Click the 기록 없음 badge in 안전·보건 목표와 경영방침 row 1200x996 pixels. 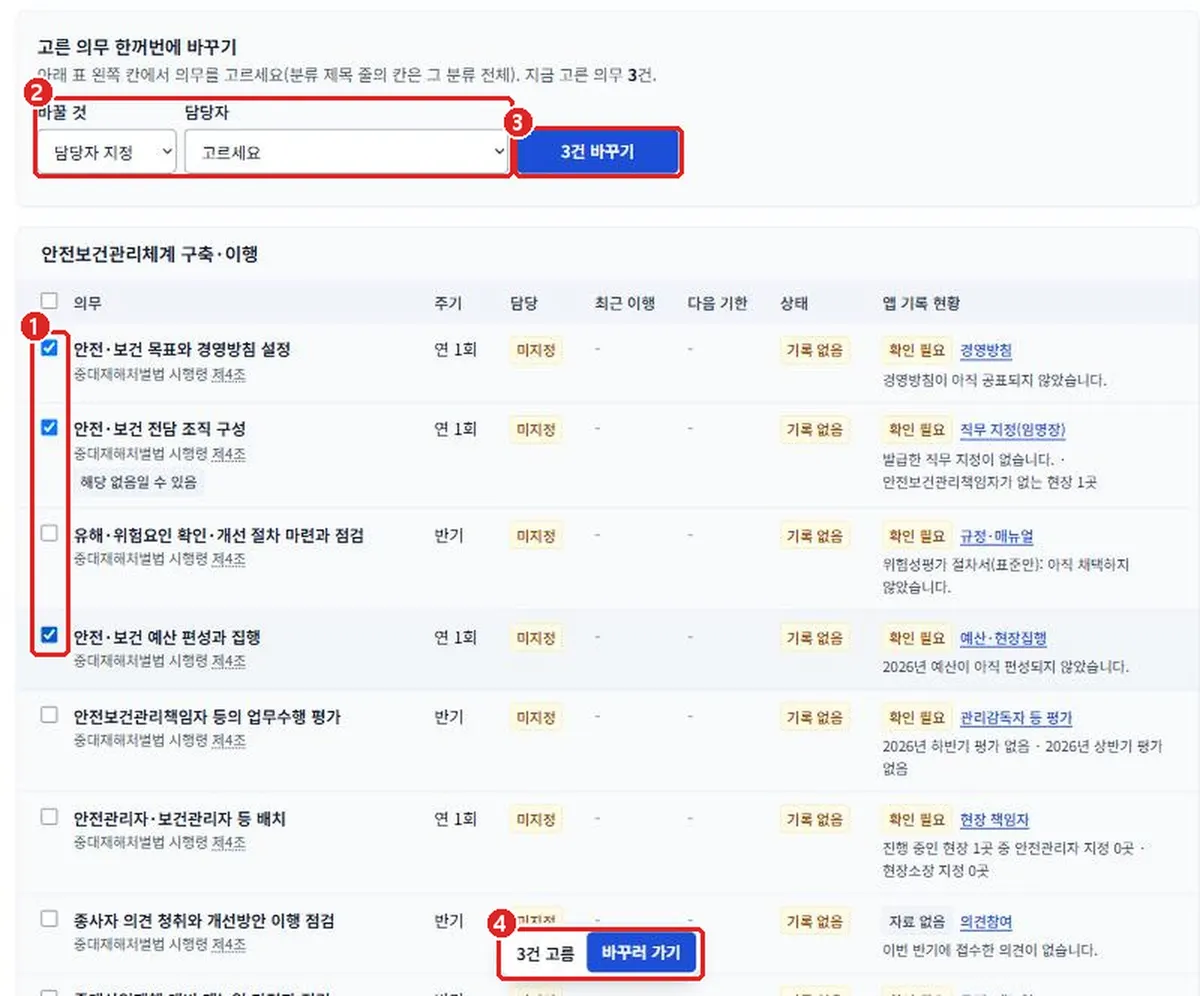point(815,350)
